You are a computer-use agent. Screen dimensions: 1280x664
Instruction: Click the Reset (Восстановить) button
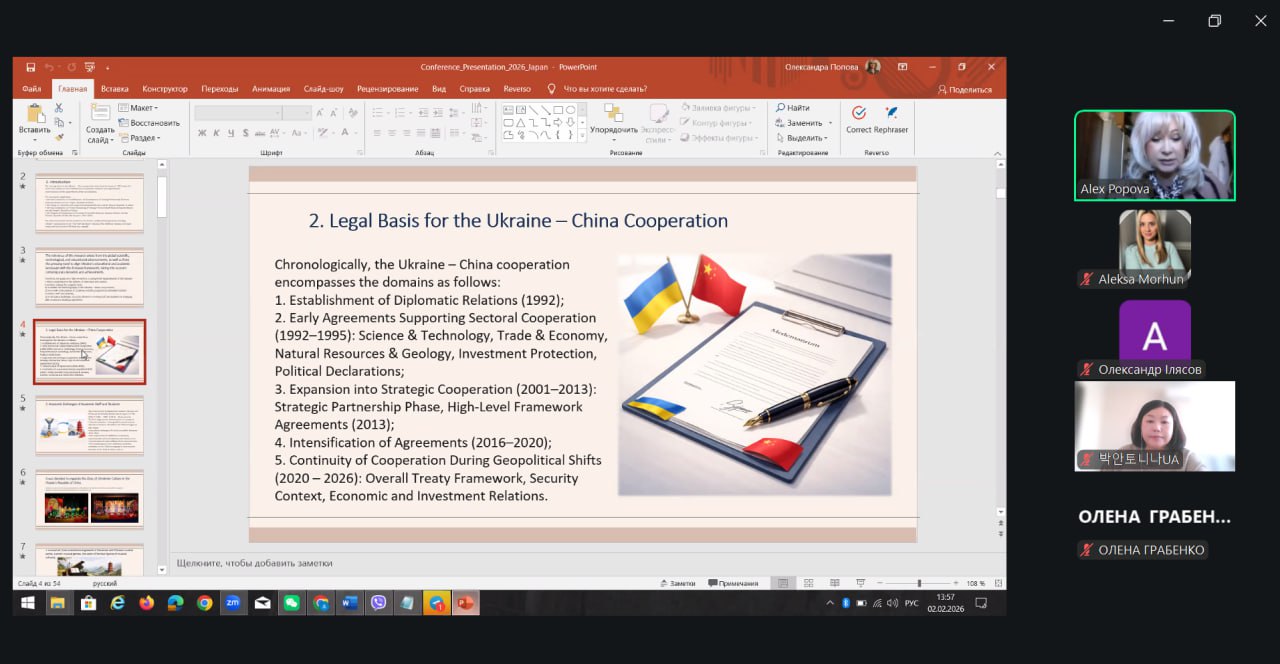[149, 123]
